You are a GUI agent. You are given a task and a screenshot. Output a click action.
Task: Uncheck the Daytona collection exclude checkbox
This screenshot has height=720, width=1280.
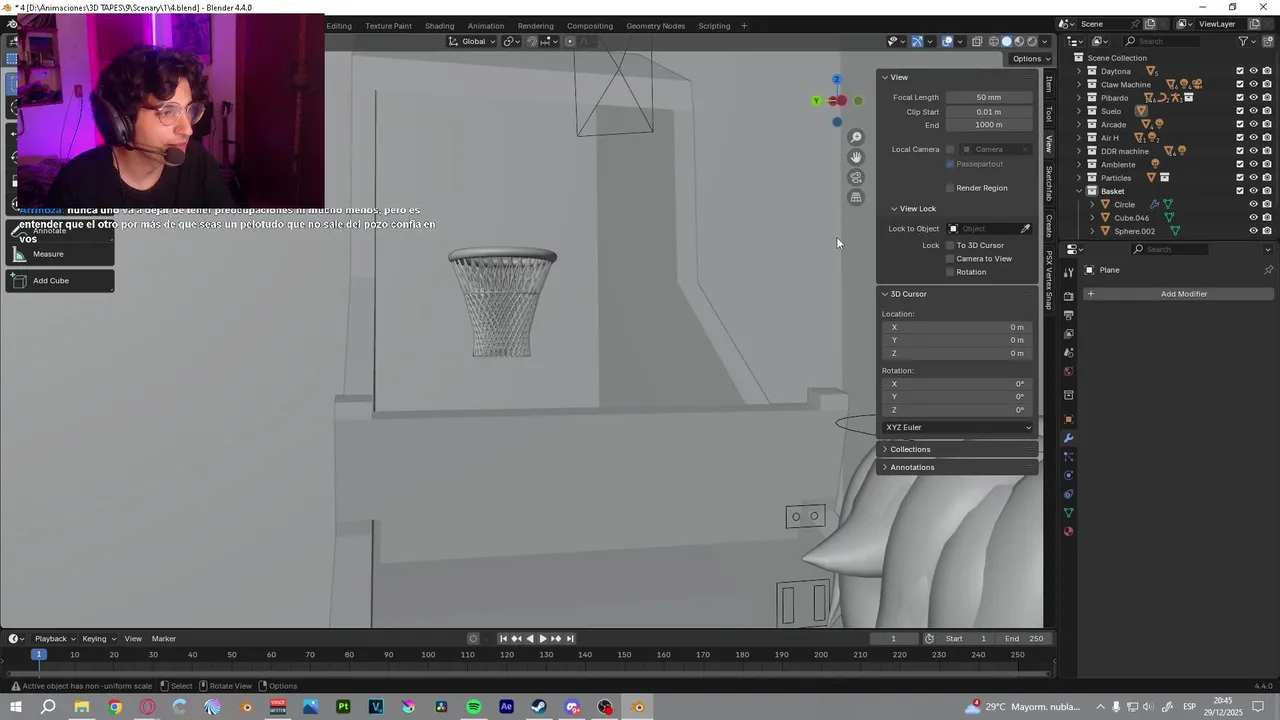click(1240, 71)
